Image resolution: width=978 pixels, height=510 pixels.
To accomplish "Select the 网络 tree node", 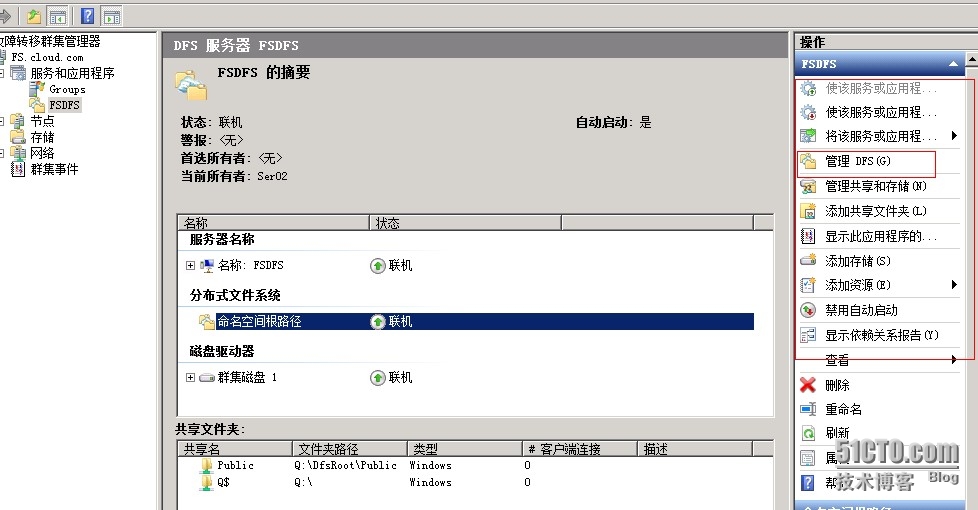I will click(x=42, y=153).
